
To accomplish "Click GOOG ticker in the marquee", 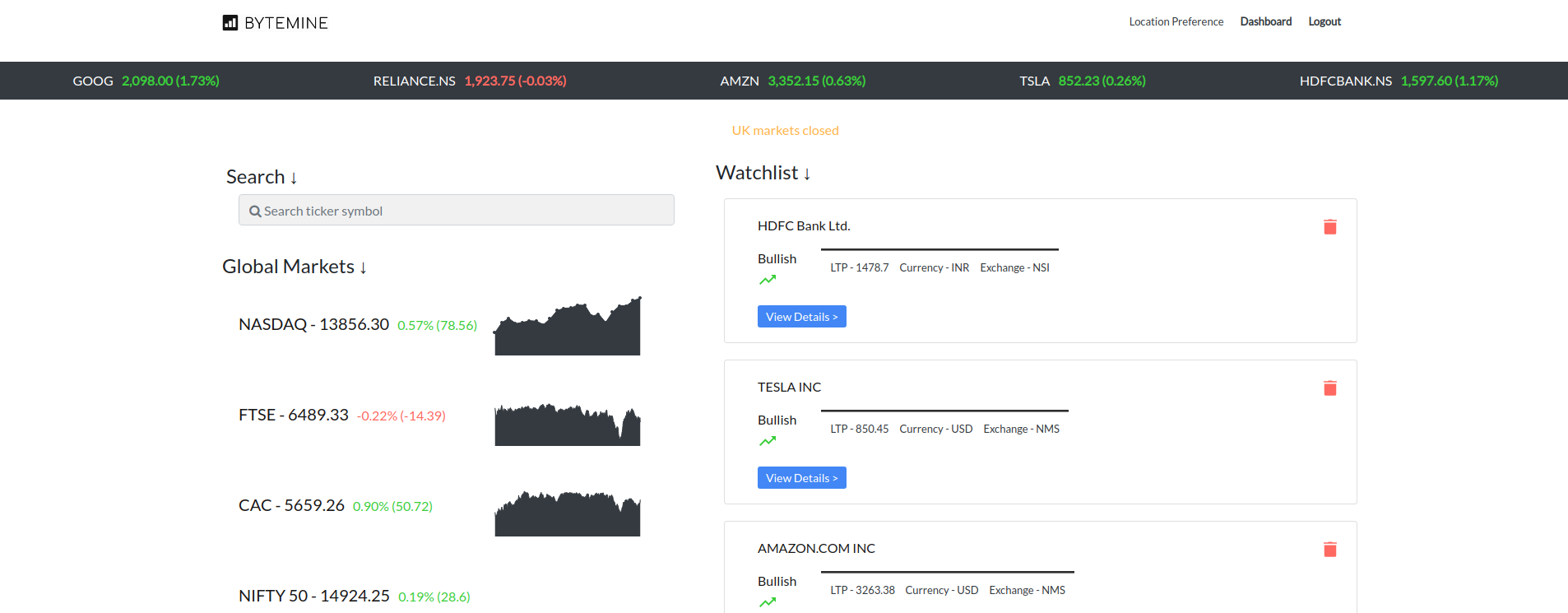I will (x=146, y=81).
